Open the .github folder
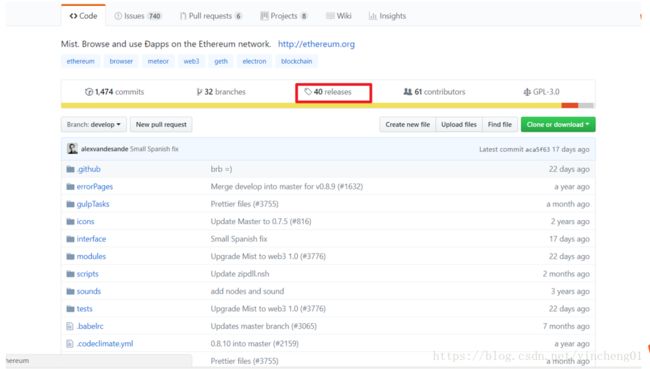The width and height of the screenshot is (650, 369). click(88, 169)
